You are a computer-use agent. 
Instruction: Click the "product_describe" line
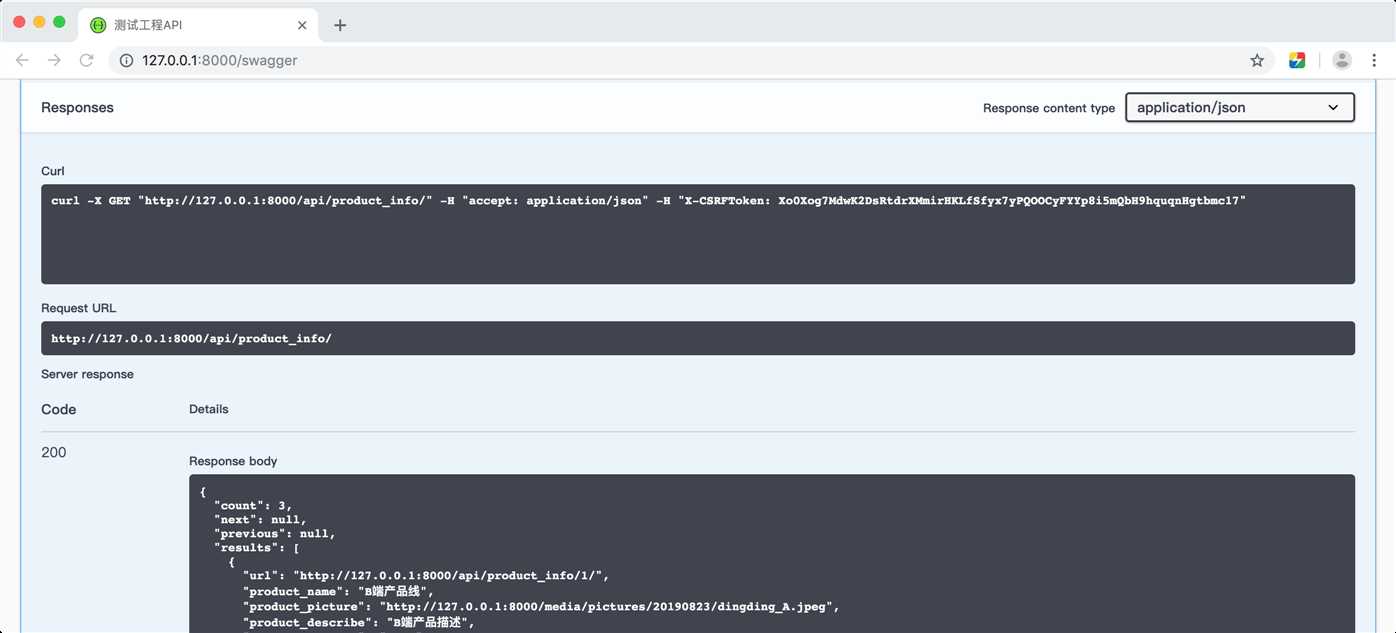358,622
